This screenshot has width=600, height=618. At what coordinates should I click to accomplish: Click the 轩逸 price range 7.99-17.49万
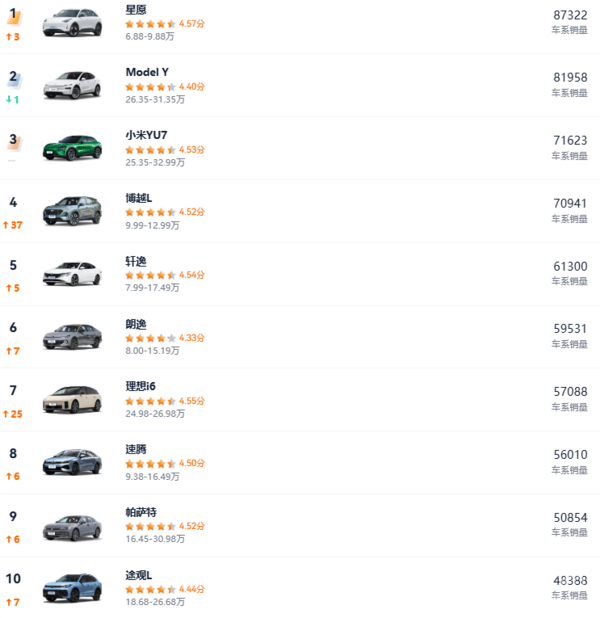coord(153,288)
